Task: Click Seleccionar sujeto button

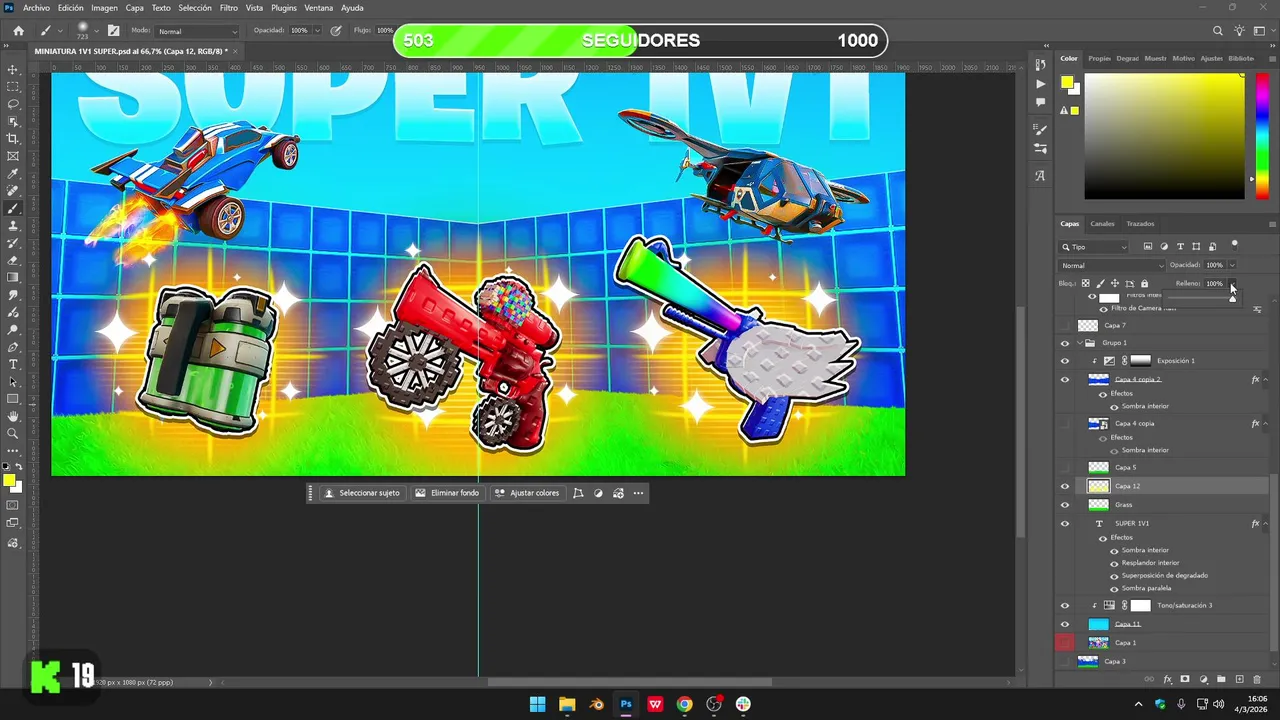Action: 361,493
